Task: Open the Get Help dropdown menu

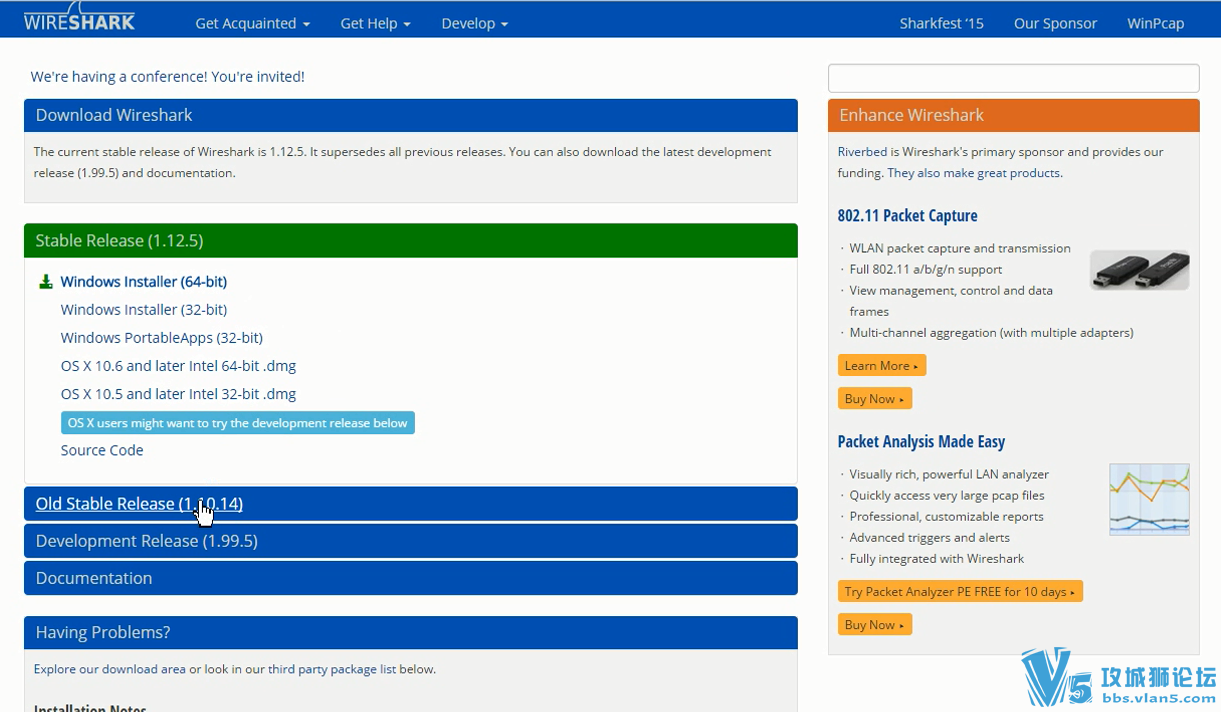Action: (x=375, y=23)
